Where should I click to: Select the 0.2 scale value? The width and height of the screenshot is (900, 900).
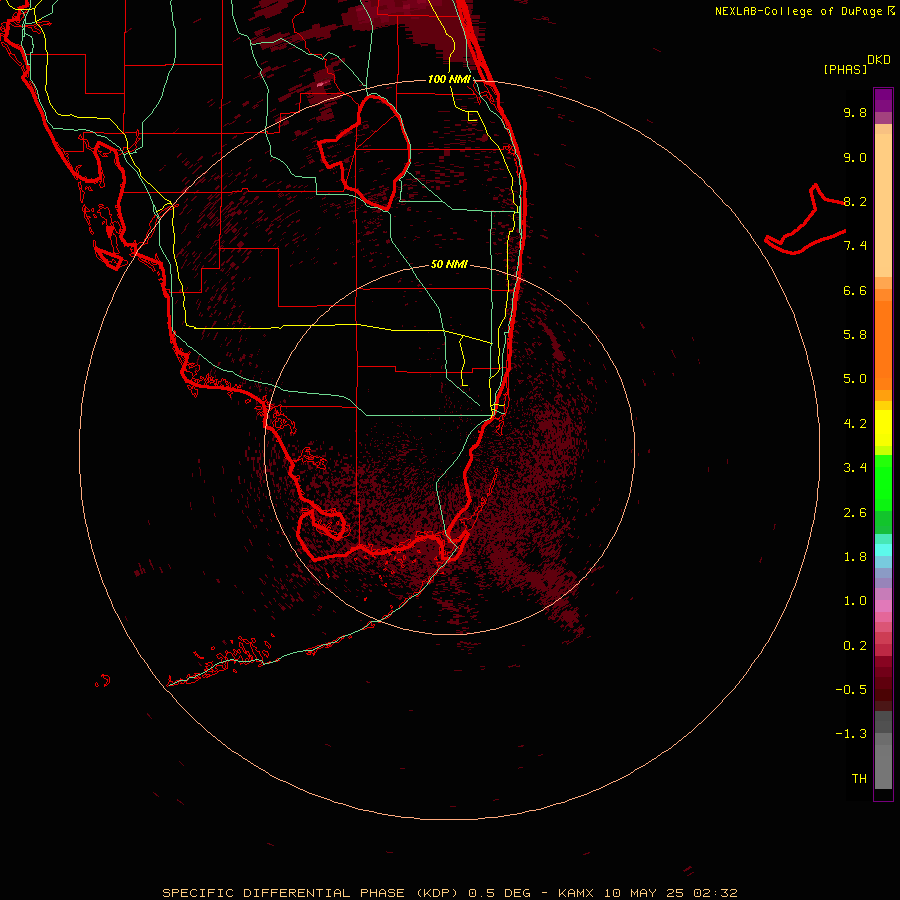pos(855,646)
